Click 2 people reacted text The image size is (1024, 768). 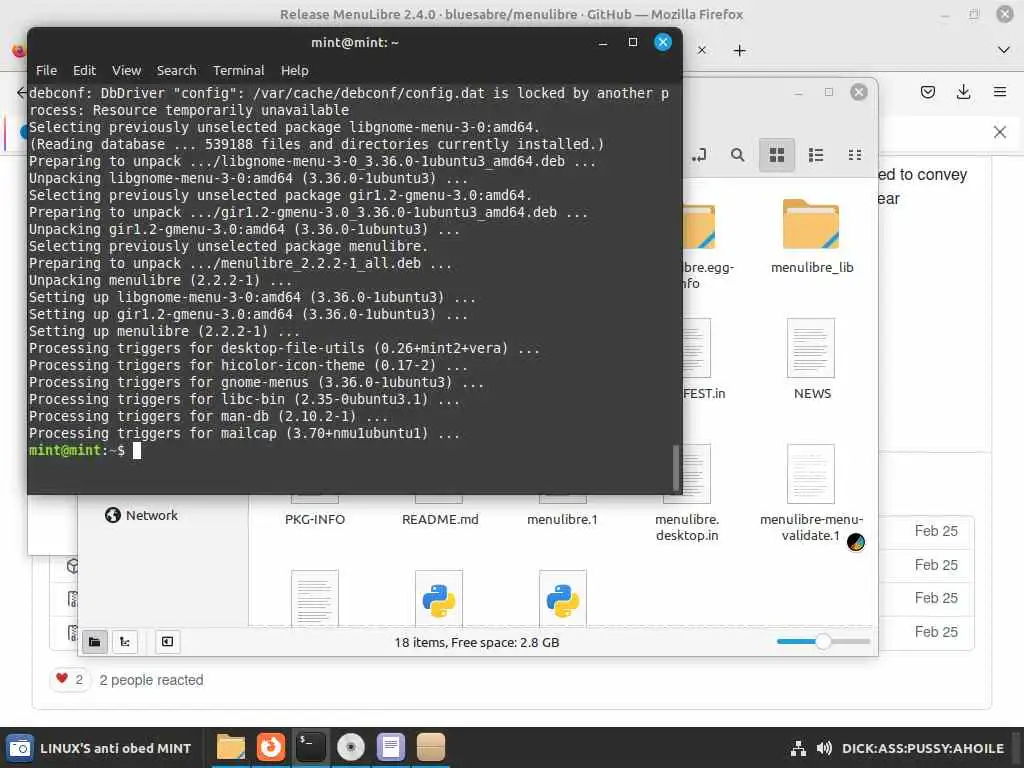click(x=151, y=680)
